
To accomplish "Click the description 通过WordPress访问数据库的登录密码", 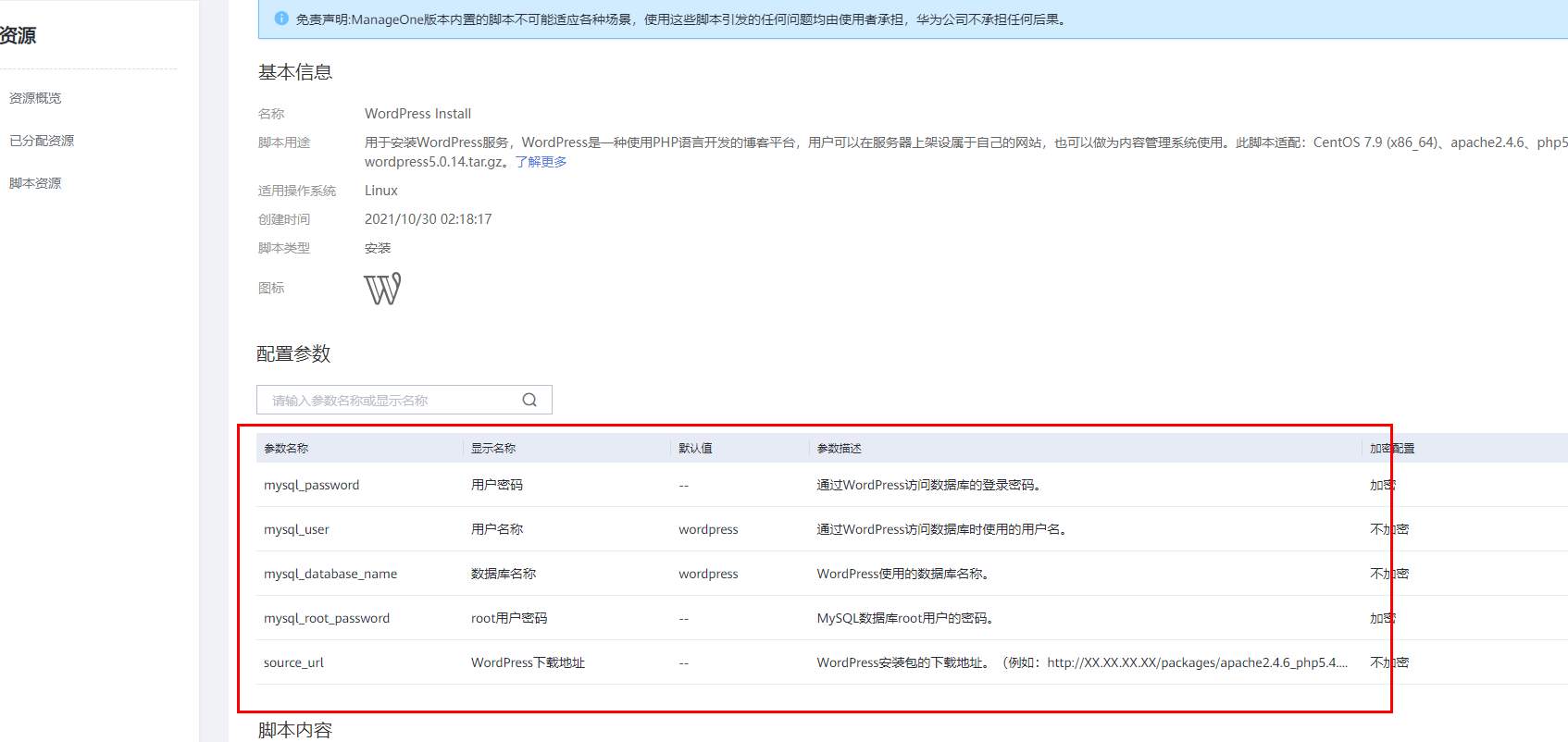I will point(928,485).
